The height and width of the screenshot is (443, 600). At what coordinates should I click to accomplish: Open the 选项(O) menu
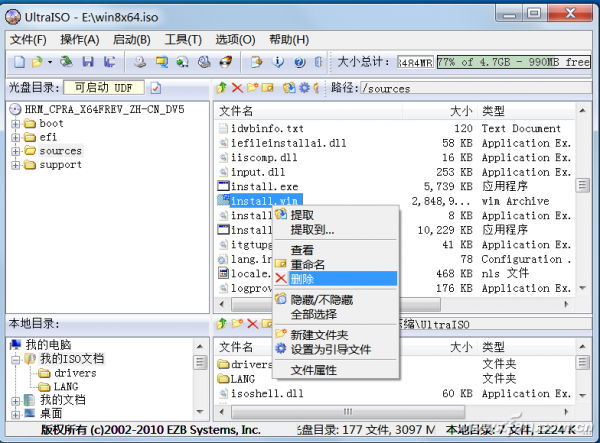pos(235,39)
